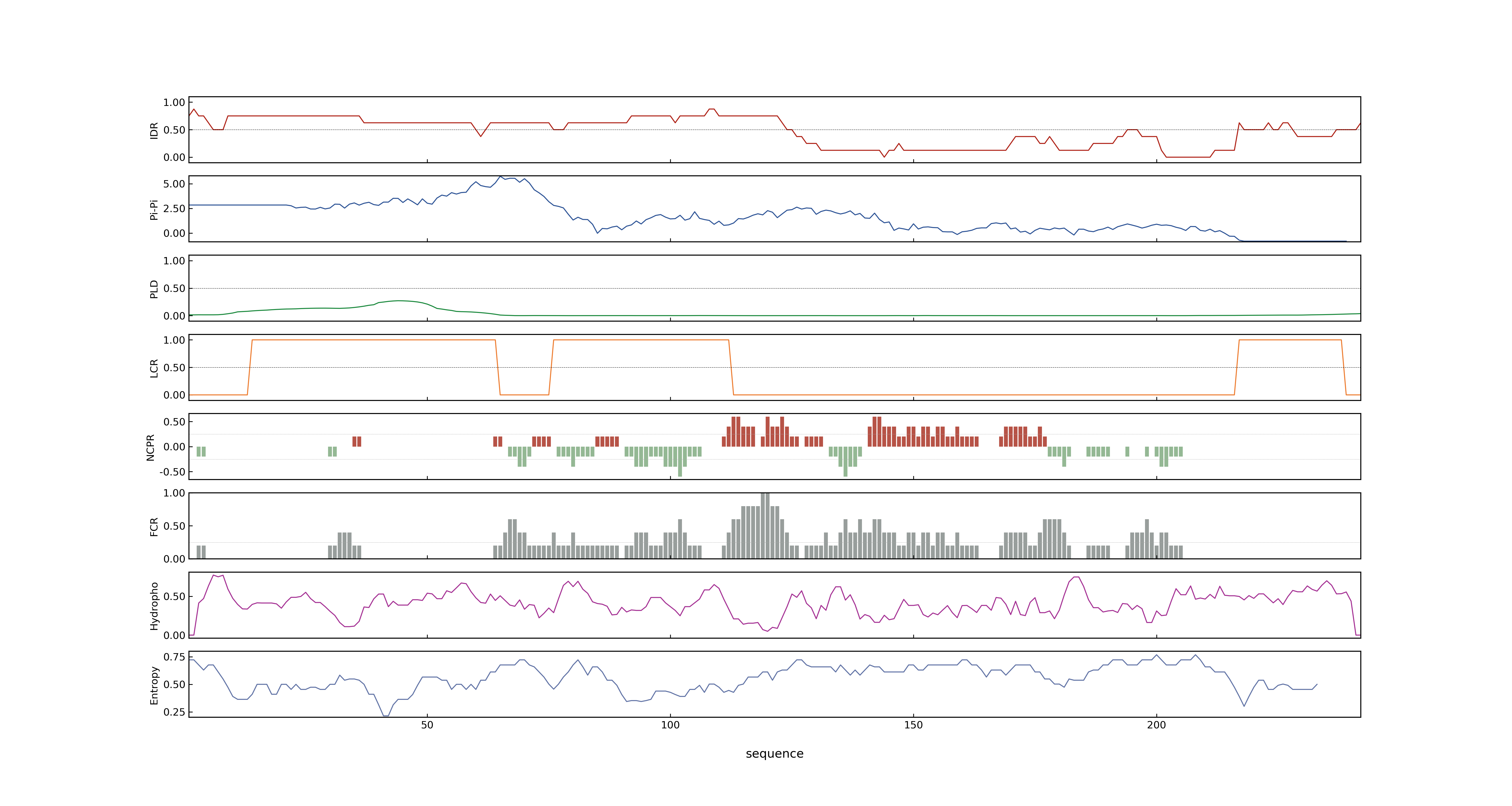
Task: Click the x-axis tick label 150
Action: click(x=913, y=725)
